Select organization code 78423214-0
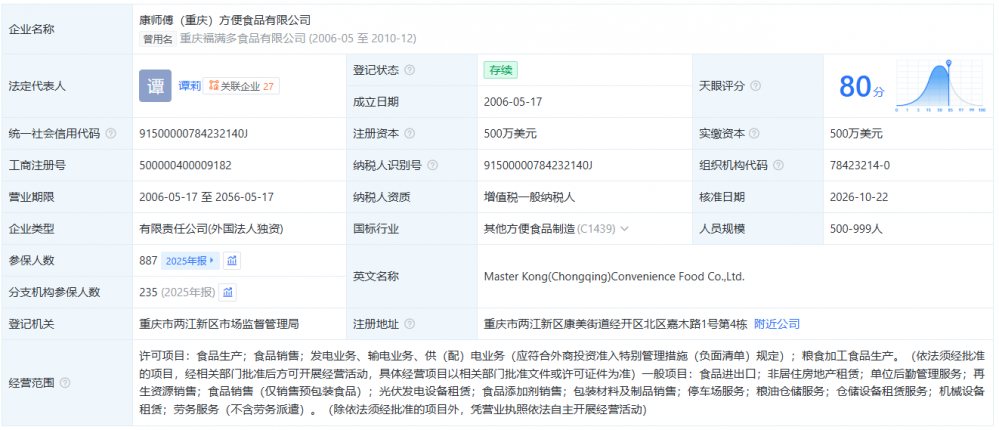 click(x=860, y=166)
